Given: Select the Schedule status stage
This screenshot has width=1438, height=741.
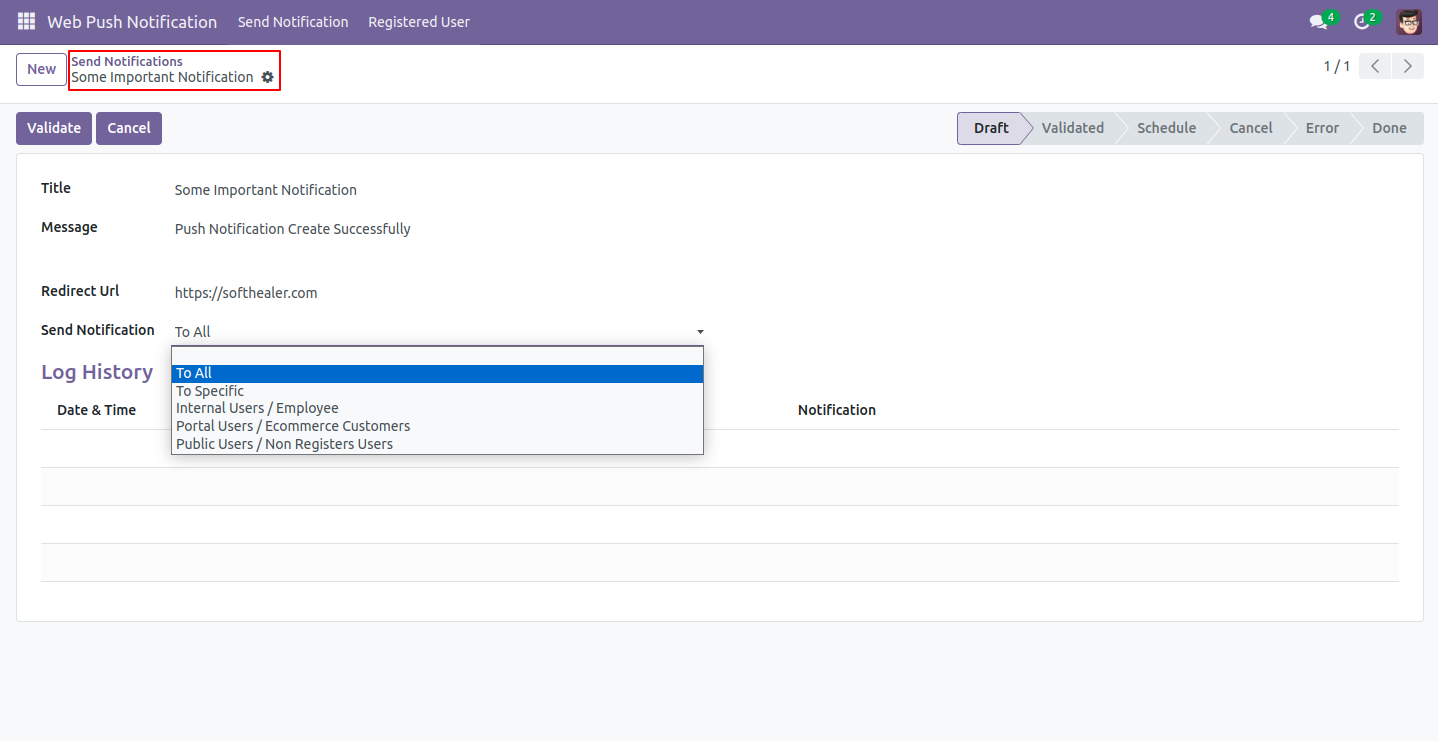Looking at the screenshot, I should (1166, 128).
